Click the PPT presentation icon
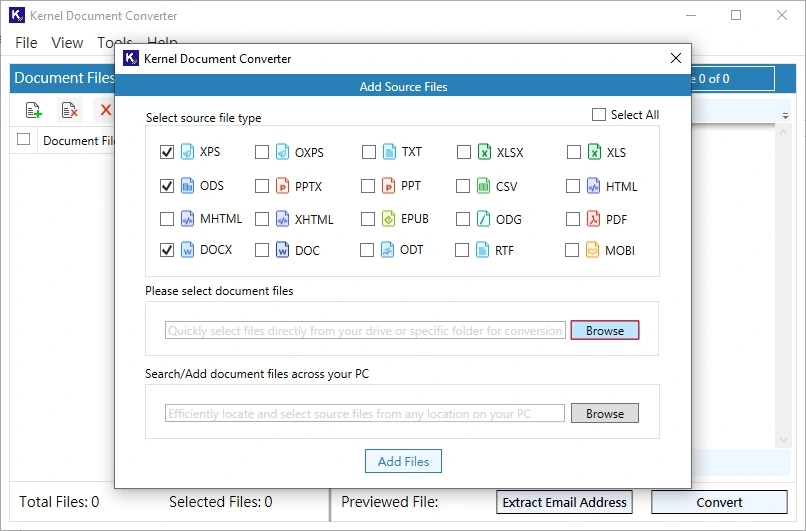This screenshot has height=531, width=806. click(388, 186)
